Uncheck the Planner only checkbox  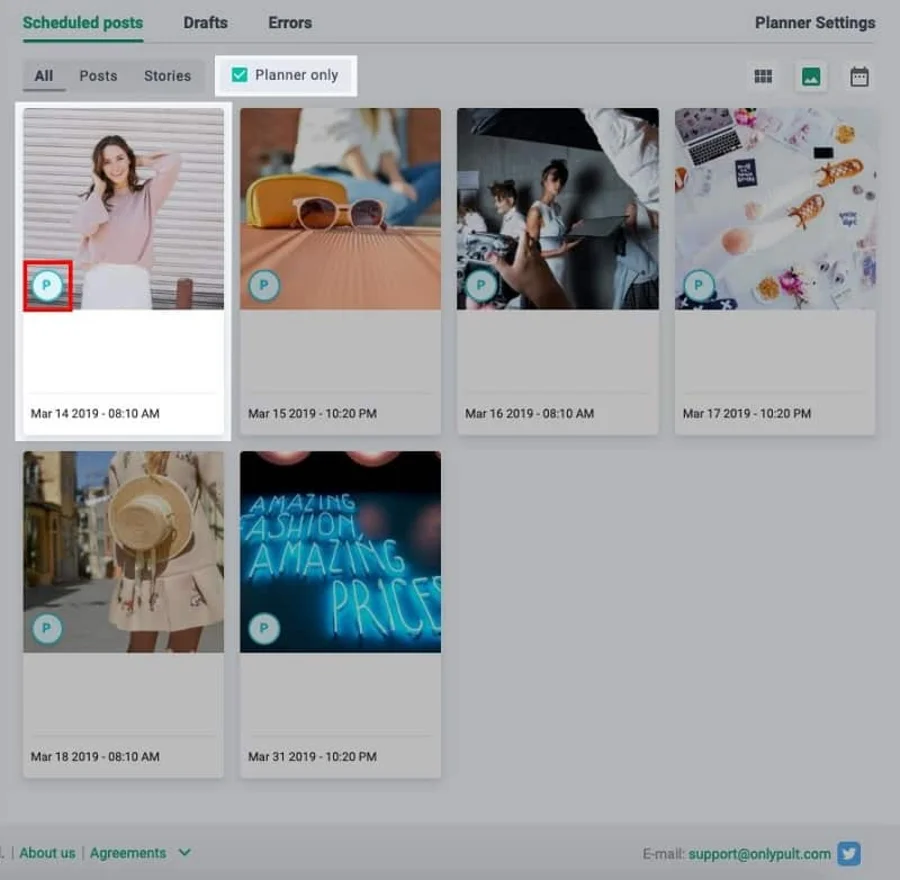240,75
